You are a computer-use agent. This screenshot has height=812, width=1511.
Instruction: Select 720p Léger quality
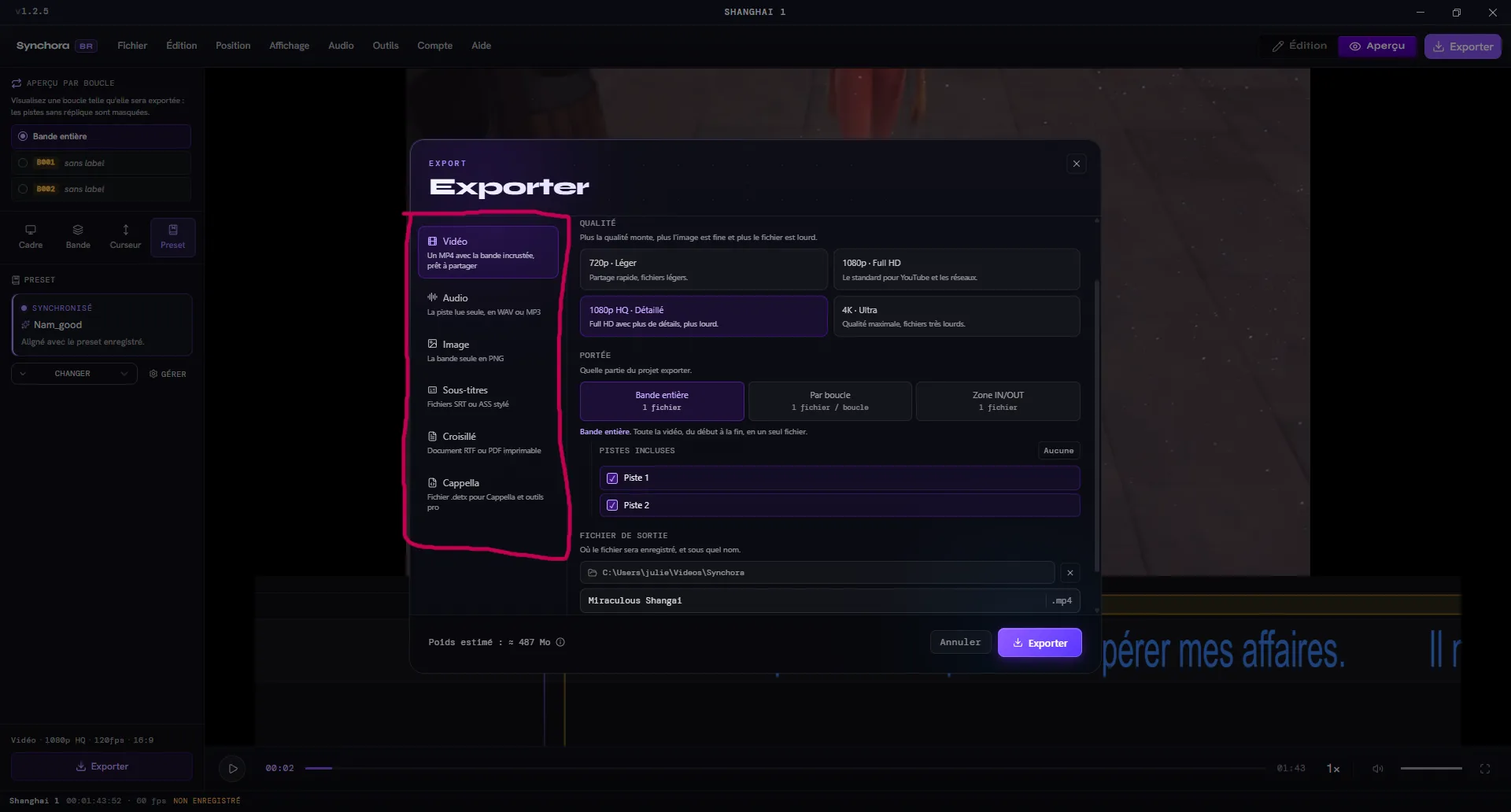704,269
